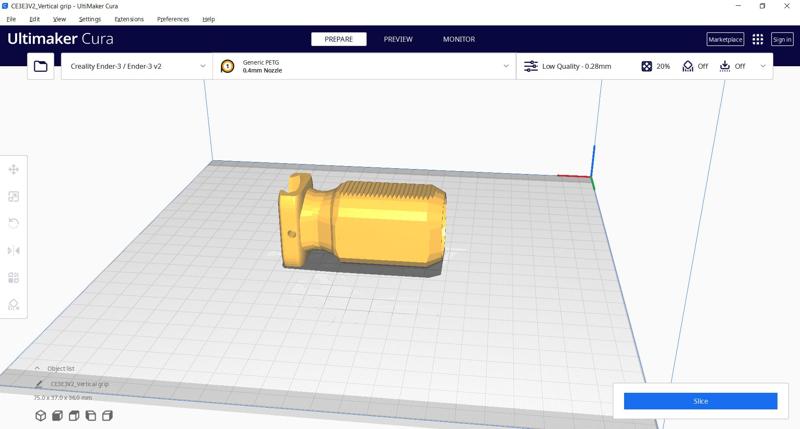
Task: Open the Preferences menu
Action: point(173,19)
